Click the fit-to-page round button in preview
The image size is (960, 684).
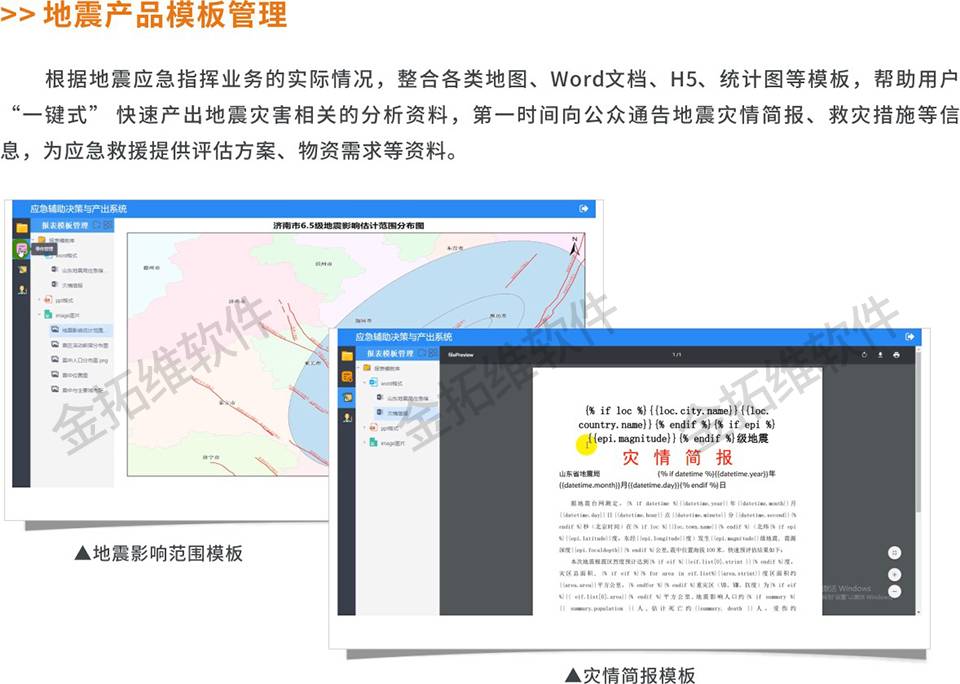pyautogui.click(x=894, y=553)
